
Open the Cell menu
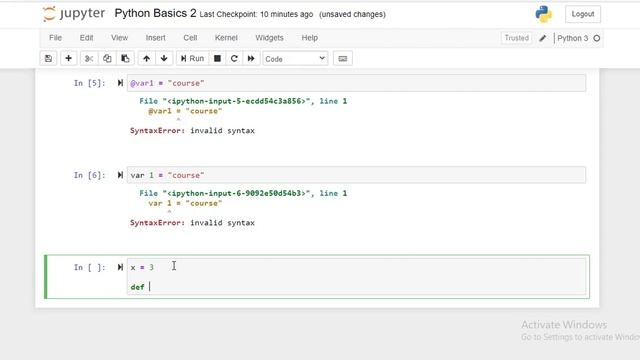coord(190,38)
